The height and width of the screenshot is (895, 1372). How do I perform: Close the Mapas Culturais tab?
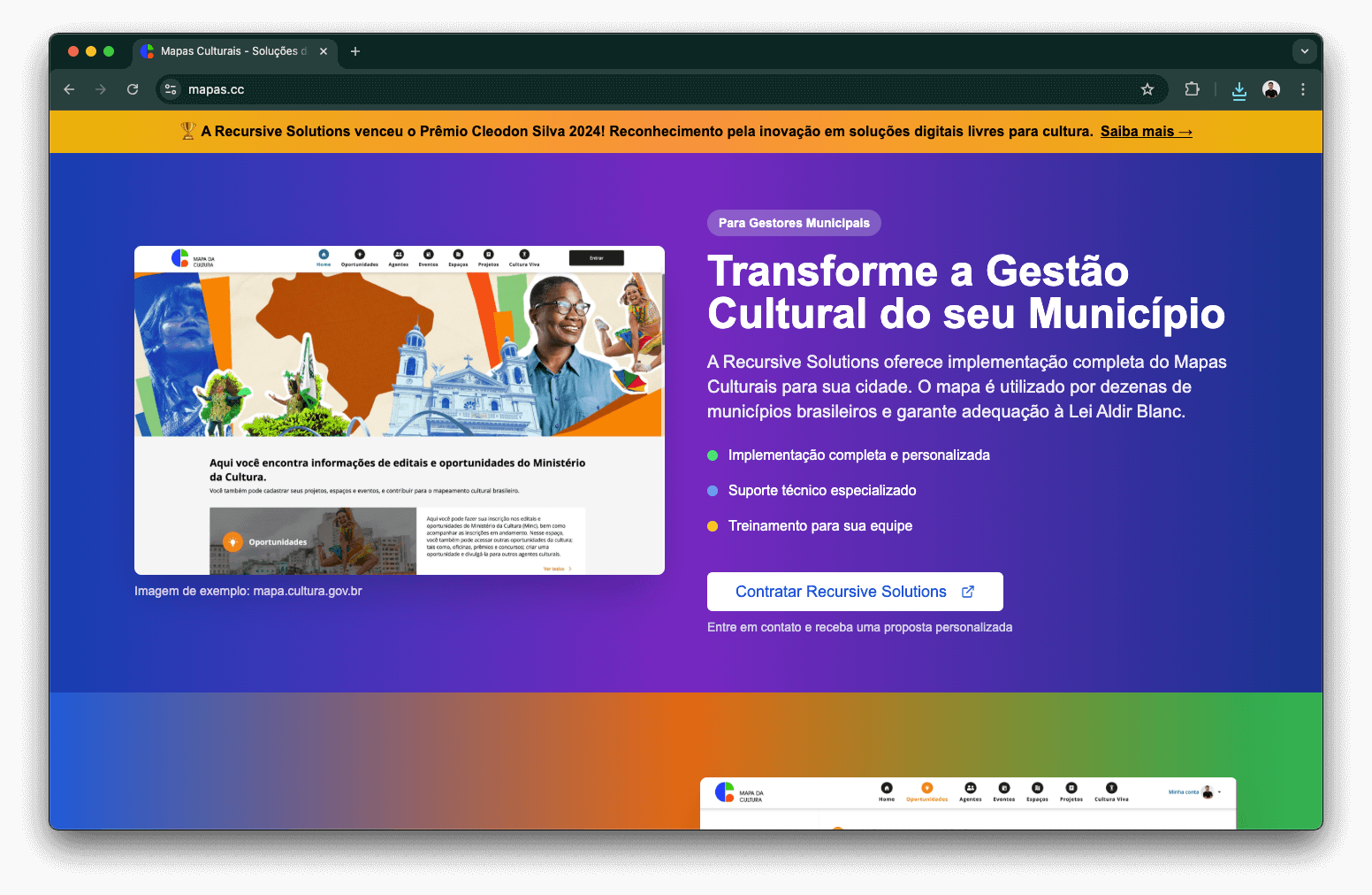324,51
